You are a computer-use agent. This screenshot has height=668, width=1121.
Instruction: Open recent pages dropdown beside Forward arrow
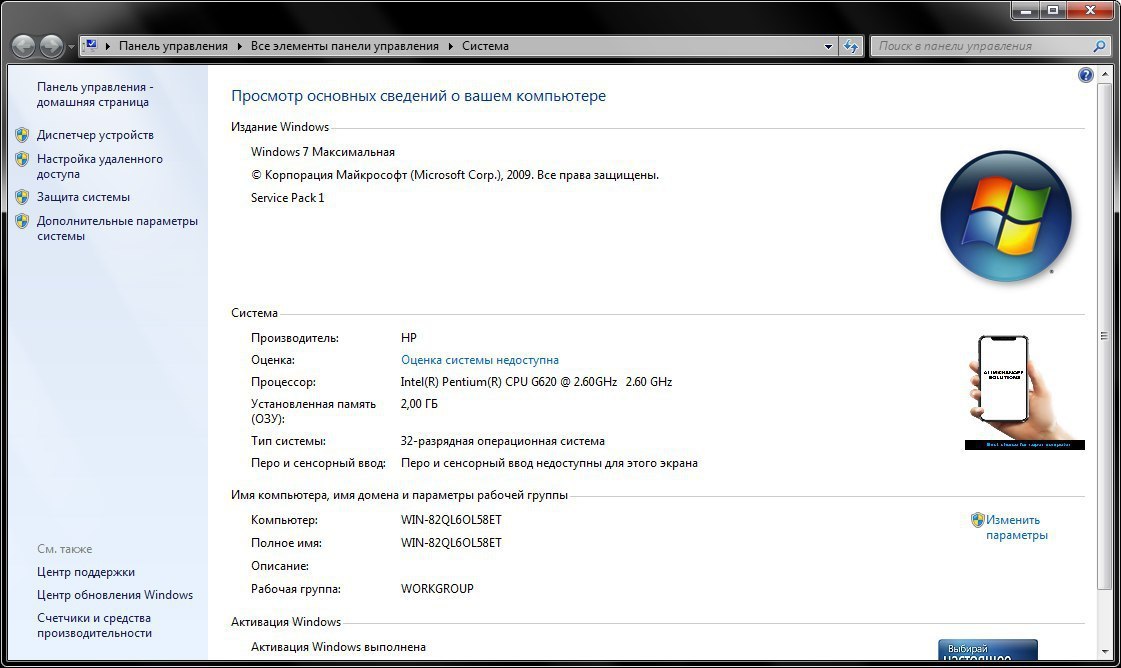(71, 47)
